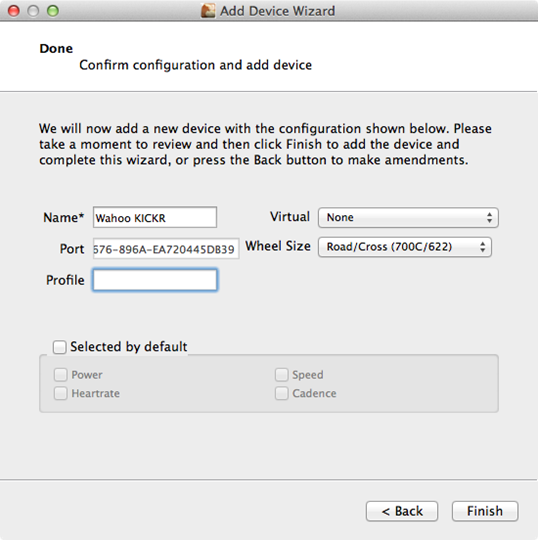Viewport: 538px width, 540px height.
Task: Click the Add Device Wizard title icon
Action: pyautogui.click(x=208, y=11)
